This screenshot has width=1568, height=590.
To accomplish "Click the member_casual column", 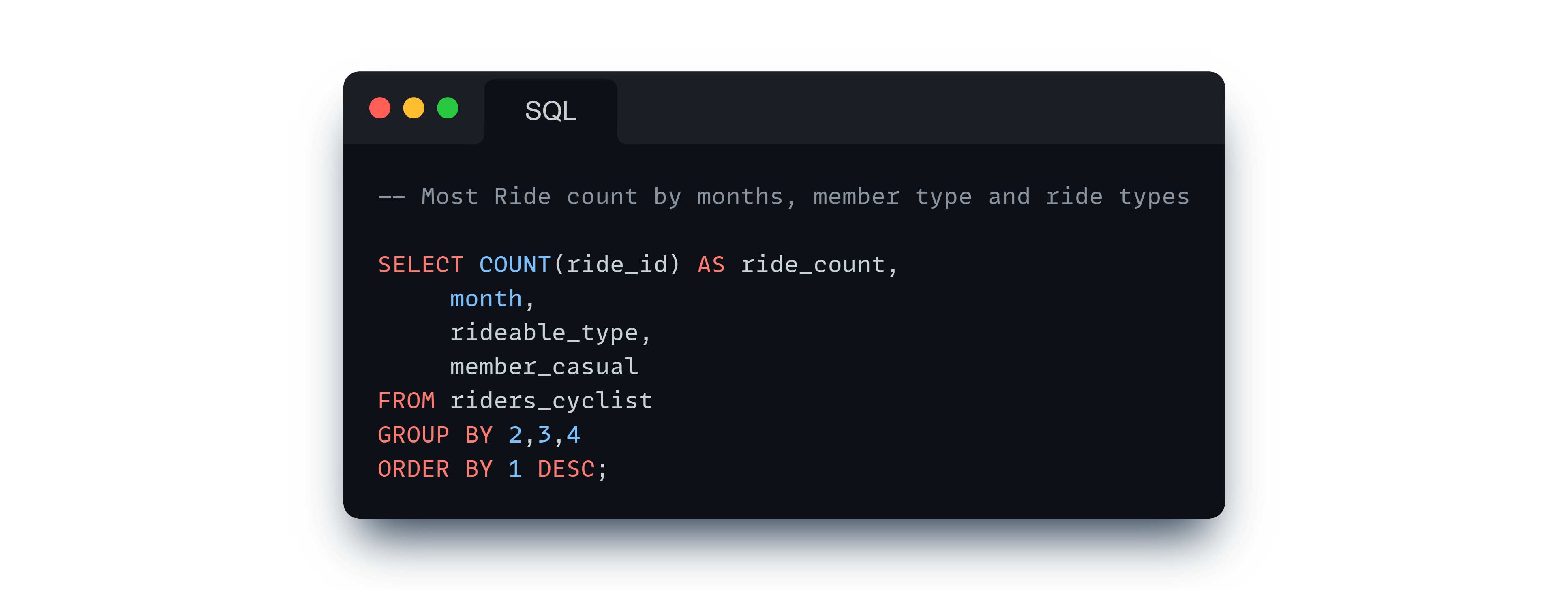I will click(x=544, y=367).
